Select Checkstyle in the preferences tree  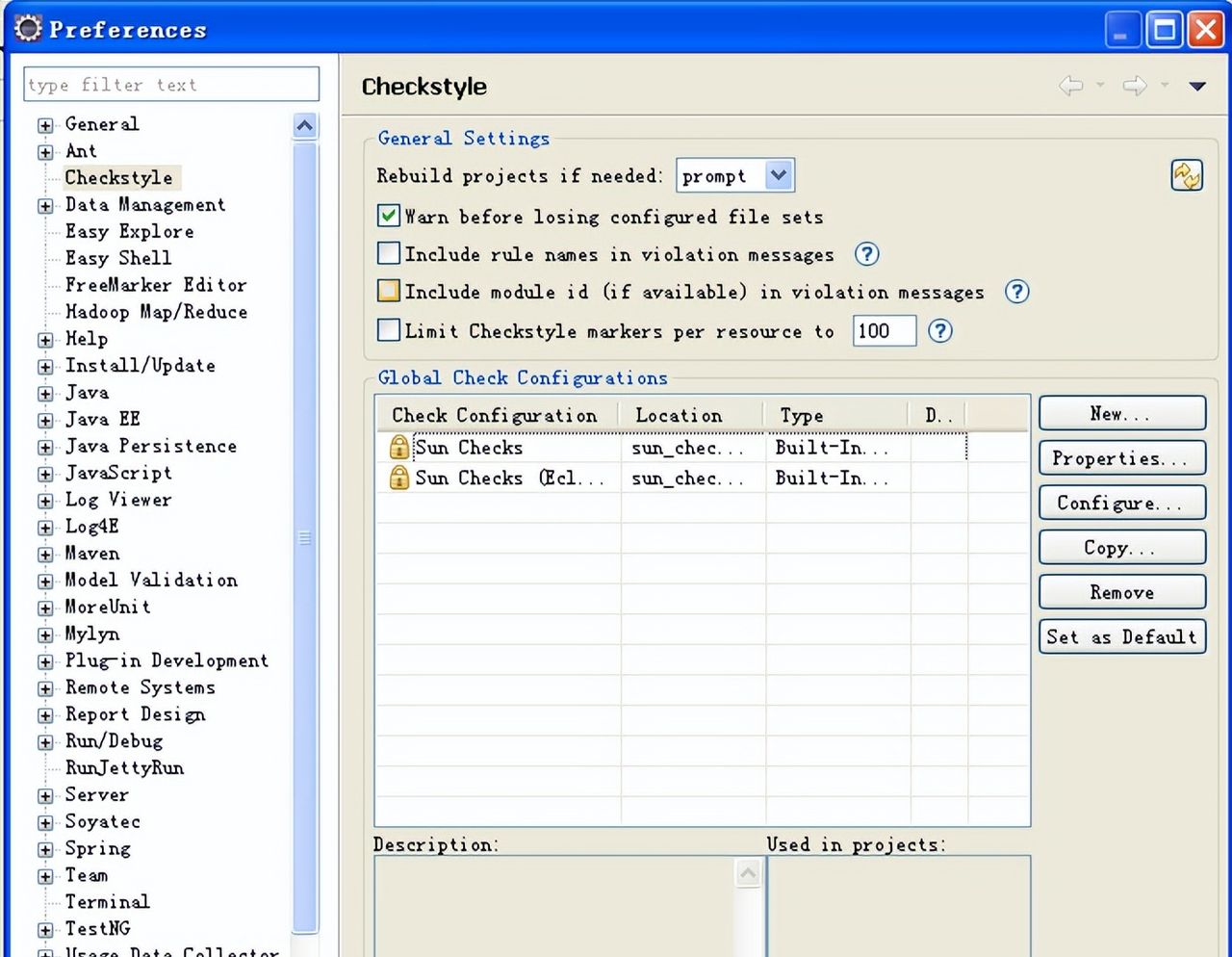point(119,177)
